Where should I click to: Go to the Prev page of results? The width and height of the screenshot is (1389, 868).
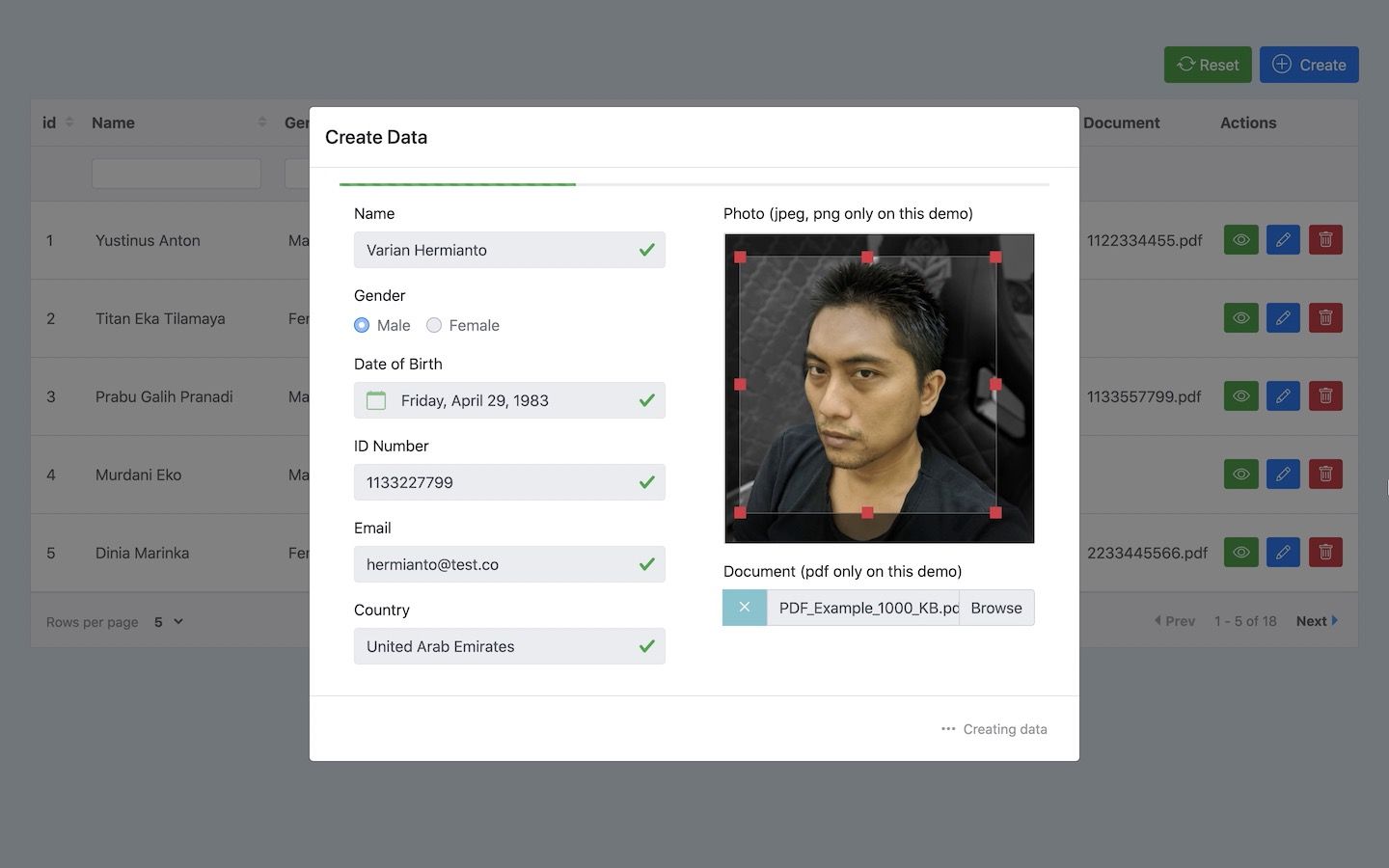[x=1175, y=621]
